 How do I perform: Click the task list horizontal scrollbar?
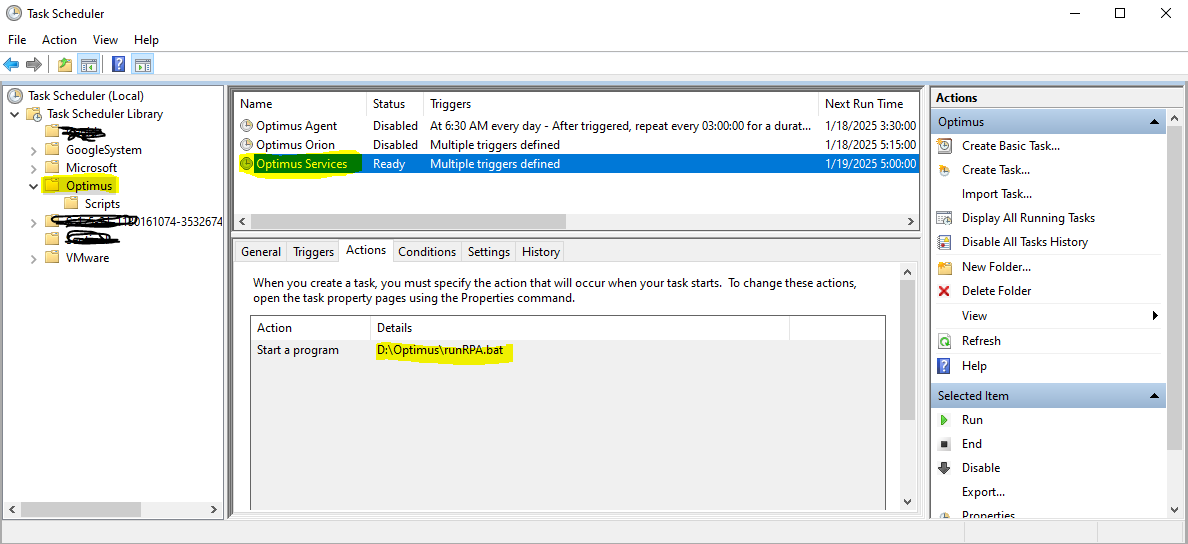[408, 222]
